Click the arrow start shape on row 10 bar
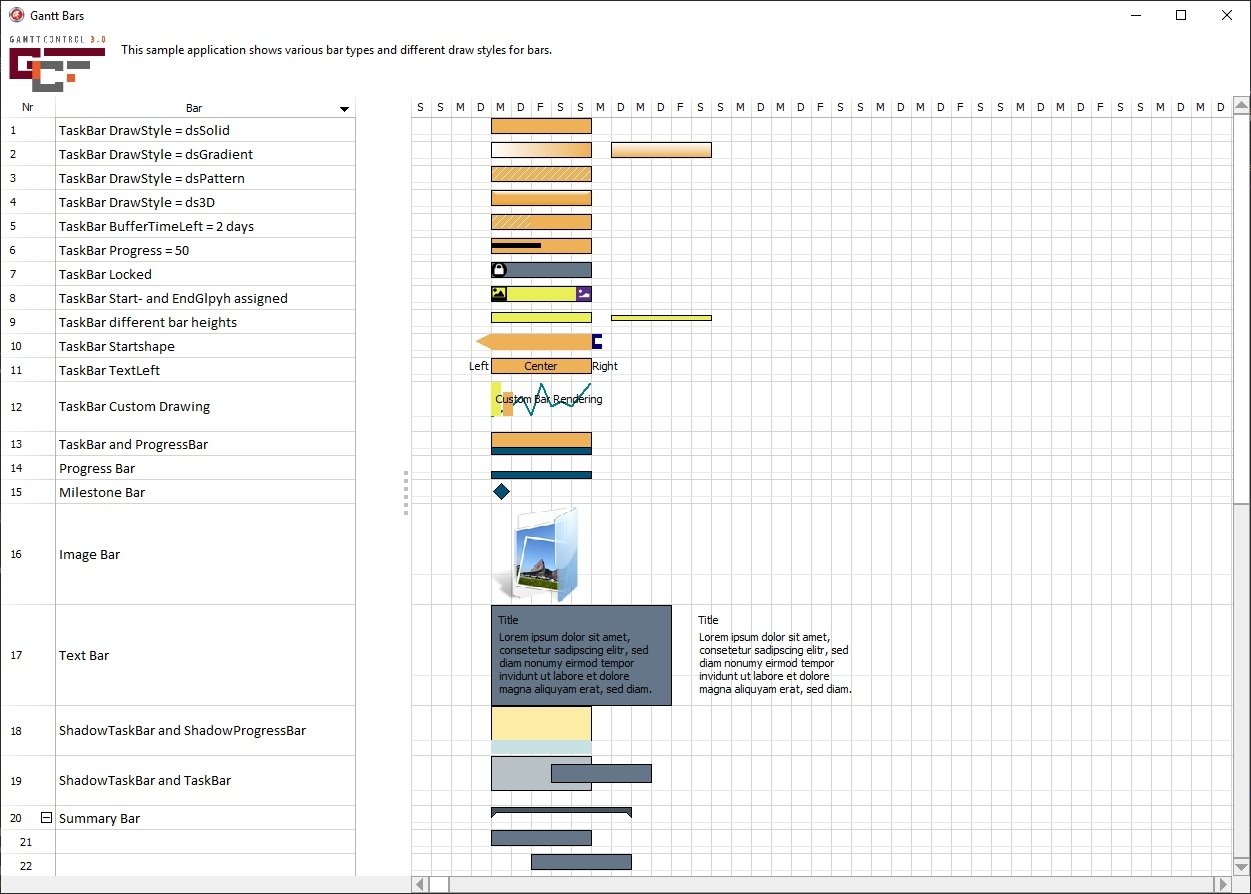This screenshot has height=894, width=1251. [x=483, y=342]
